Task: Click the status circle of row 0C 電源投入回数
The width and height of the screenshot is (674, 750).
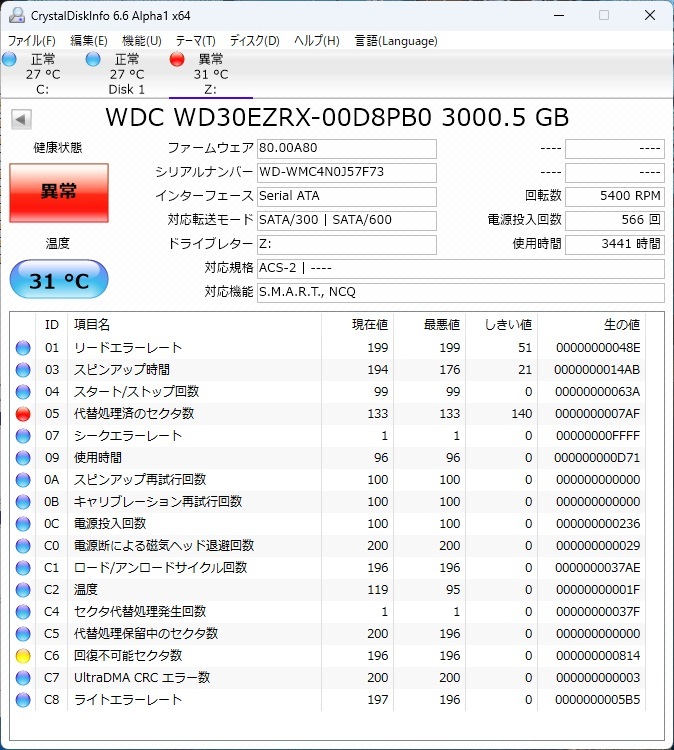Action: [23, 524]
